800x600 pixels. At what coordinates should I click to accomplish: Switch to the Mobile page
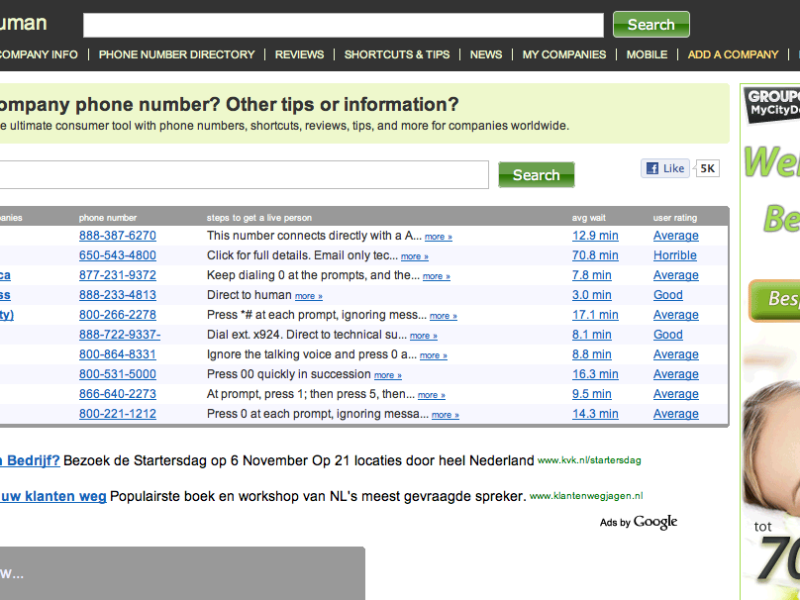pyautogui.click(x=647, y=55)
